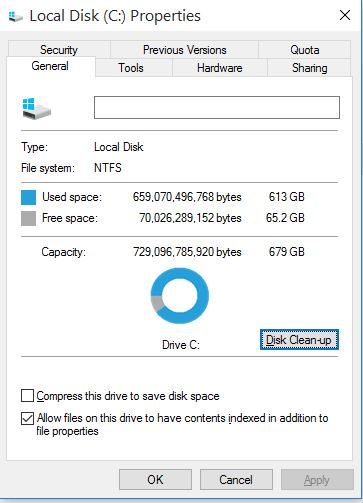Go to the Sharing tab
Viewport: 363px width, 503px height.
[x=309, y=68]
